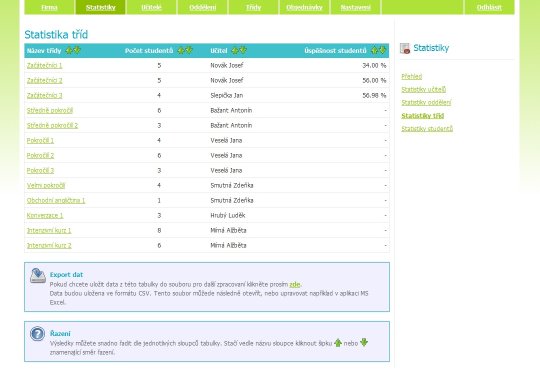540x370 pixels.
Task: Sort Učitel column ascending with up arrow
Action: click(x=235, y=51)
